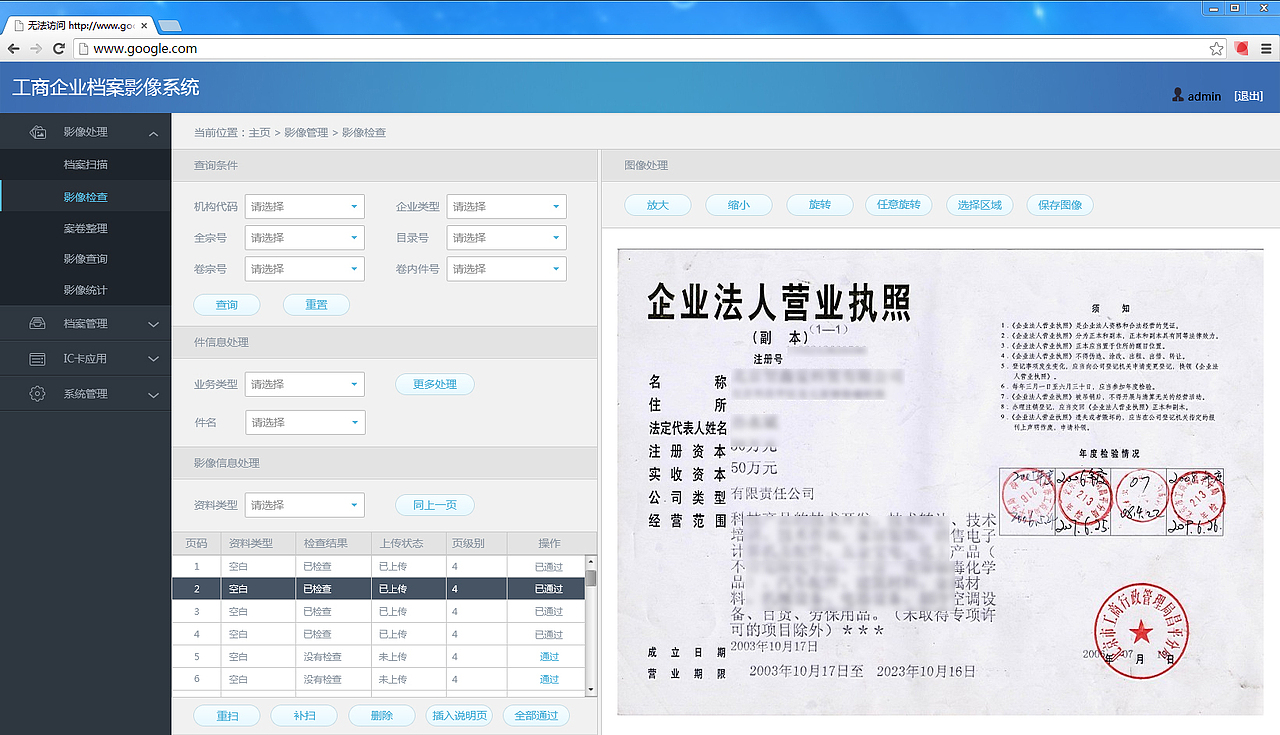Click the bookmark star in address bar
This screenshot has width=1280, height=735.
[1216, 47]
